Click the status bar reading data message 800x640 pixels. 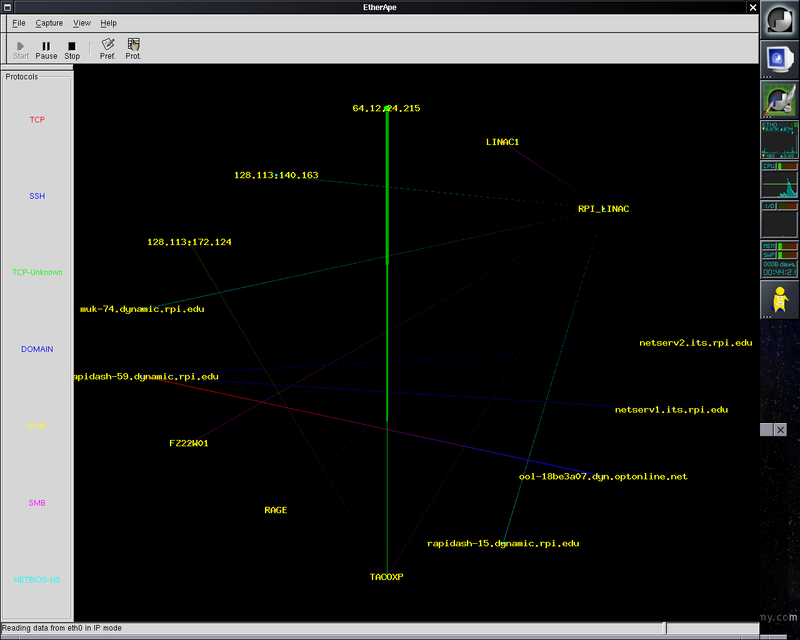click(x=62, y=628)
